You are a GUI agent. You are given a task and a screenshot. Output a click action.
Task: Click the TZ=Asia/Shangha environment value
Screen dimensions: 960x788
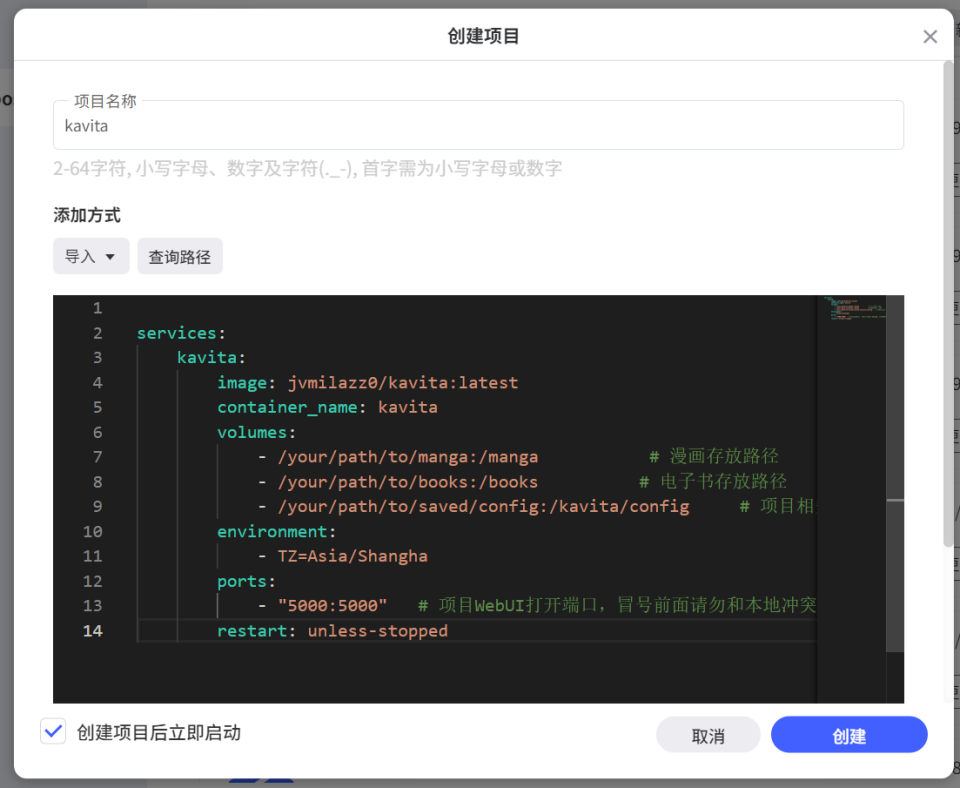[x=352, y=556]
